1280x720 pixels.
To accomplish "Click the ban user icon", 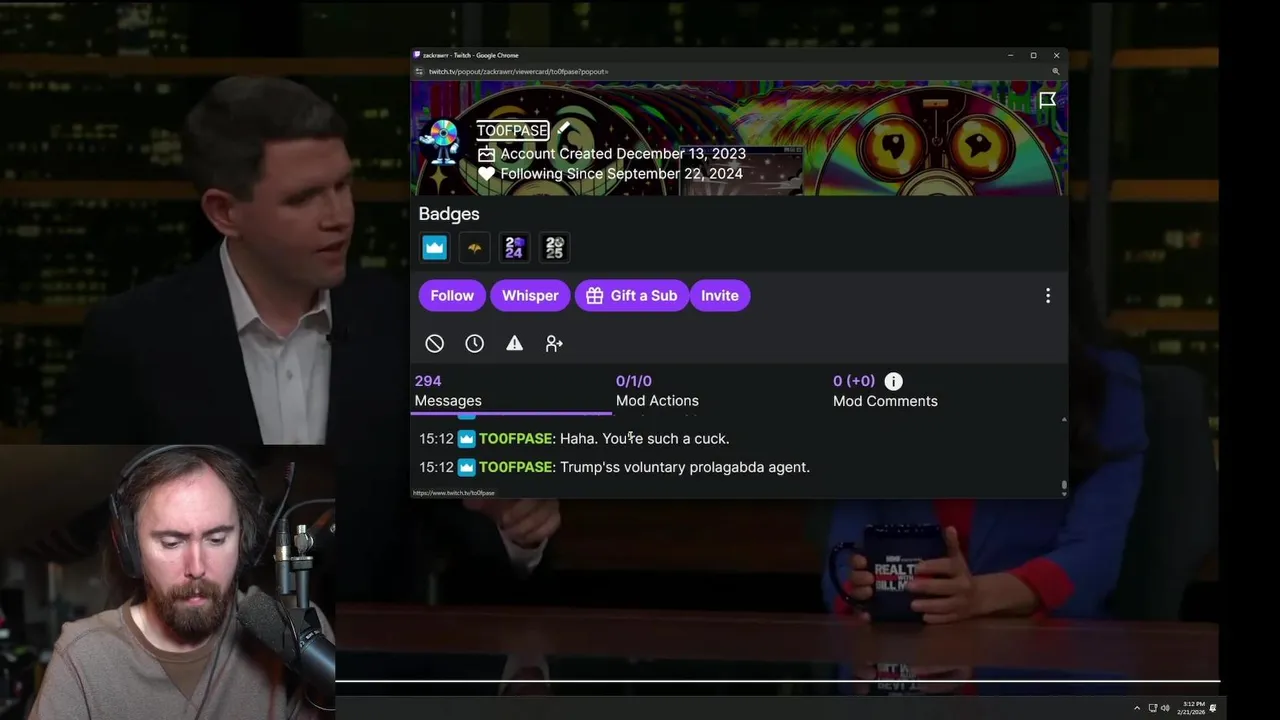I will click(x=434, y=343).
